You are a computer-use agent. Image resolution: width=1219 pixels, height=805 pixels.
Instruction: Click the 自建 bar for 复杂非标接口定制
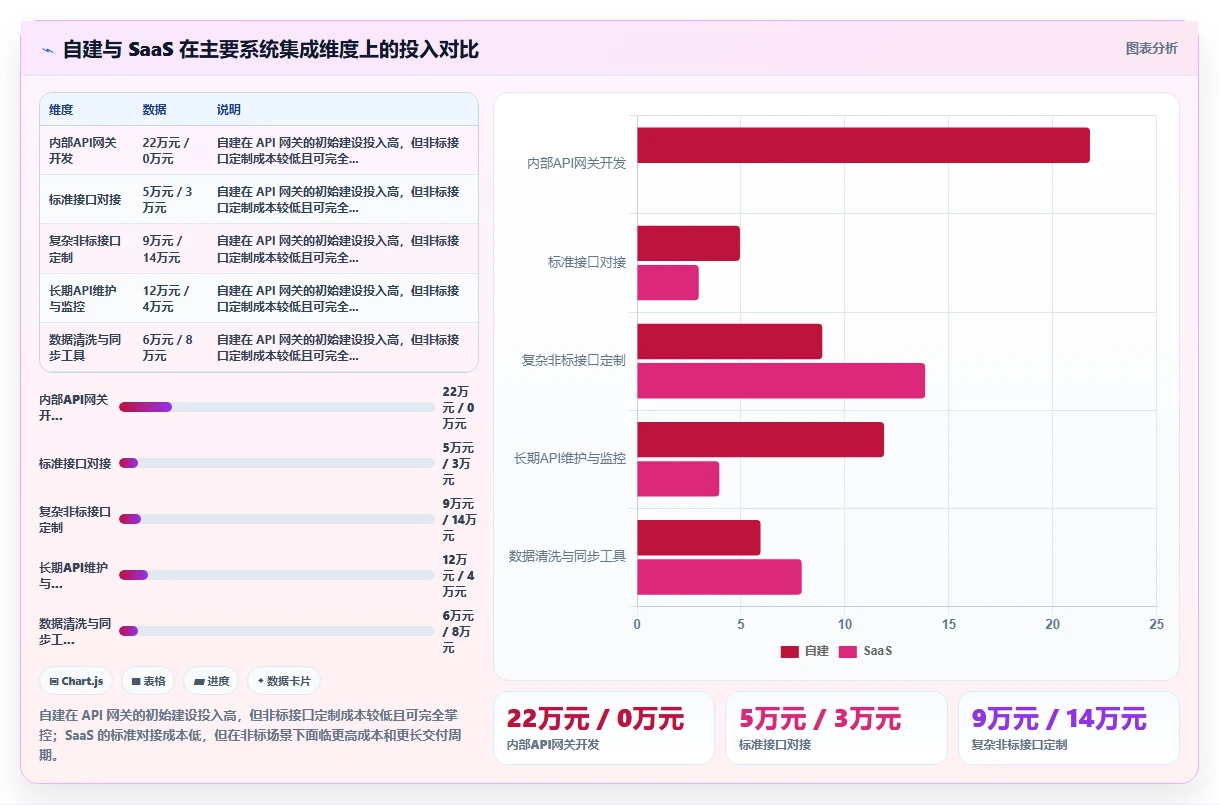point(729,341)
